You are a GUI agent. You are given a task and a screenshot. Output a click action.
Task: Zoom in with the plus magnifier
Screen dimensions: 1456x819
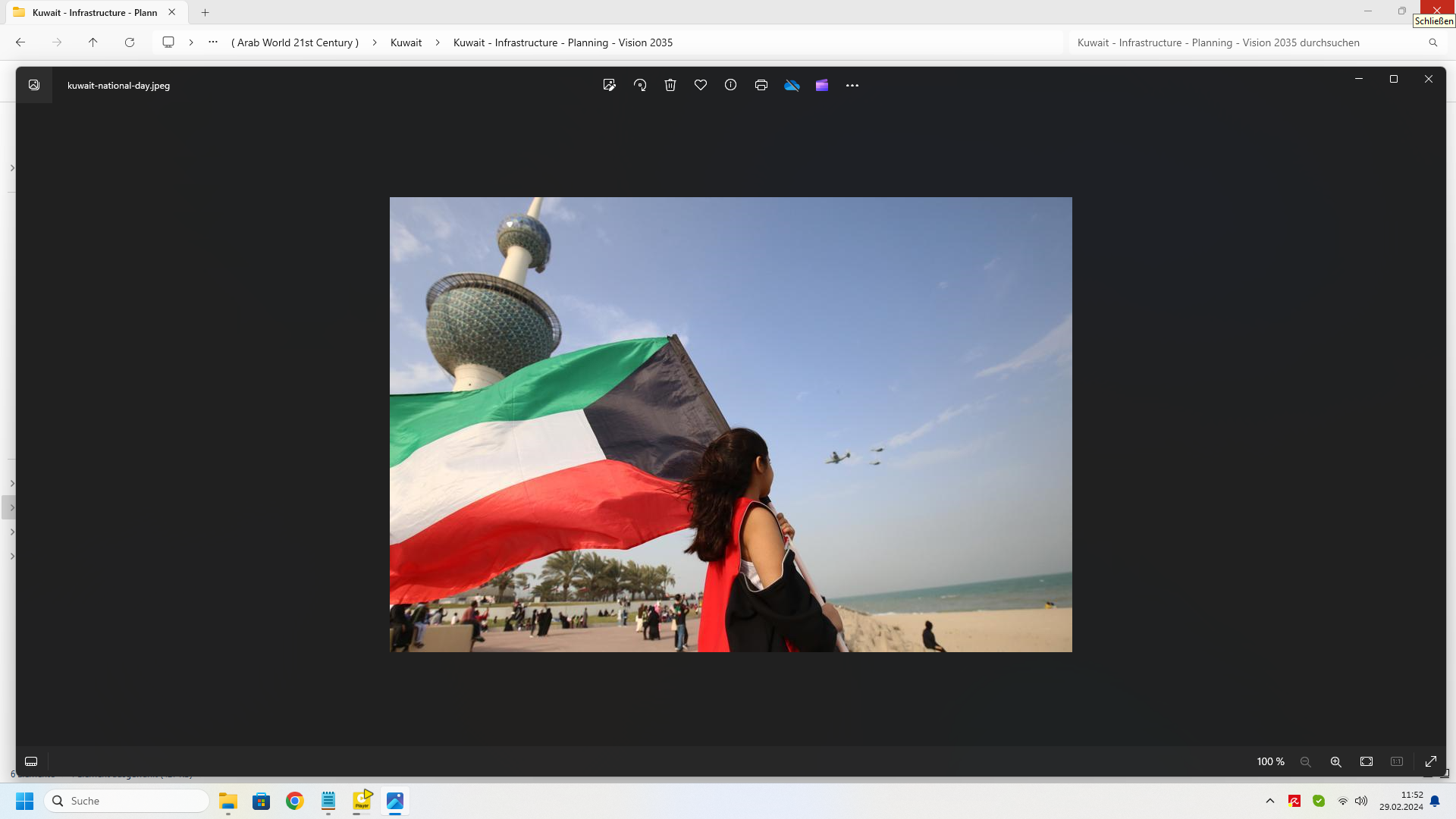coord(1336,761)
